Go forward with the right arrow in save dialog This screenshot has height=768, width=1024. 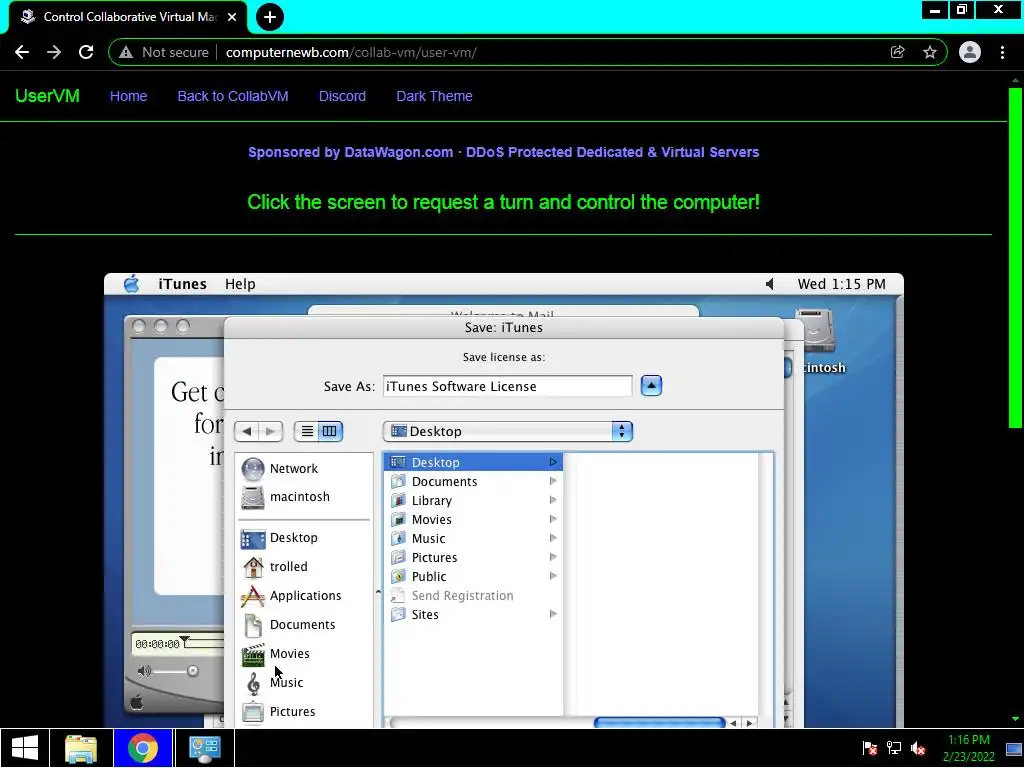(270, 431)
